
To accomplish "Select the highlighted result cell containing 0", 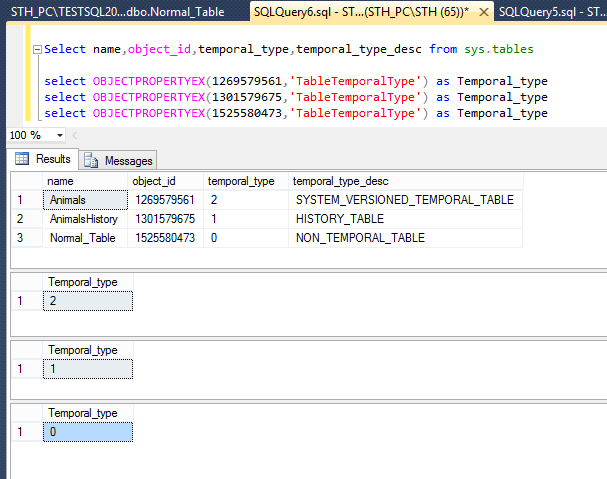I will pos(88,432).
